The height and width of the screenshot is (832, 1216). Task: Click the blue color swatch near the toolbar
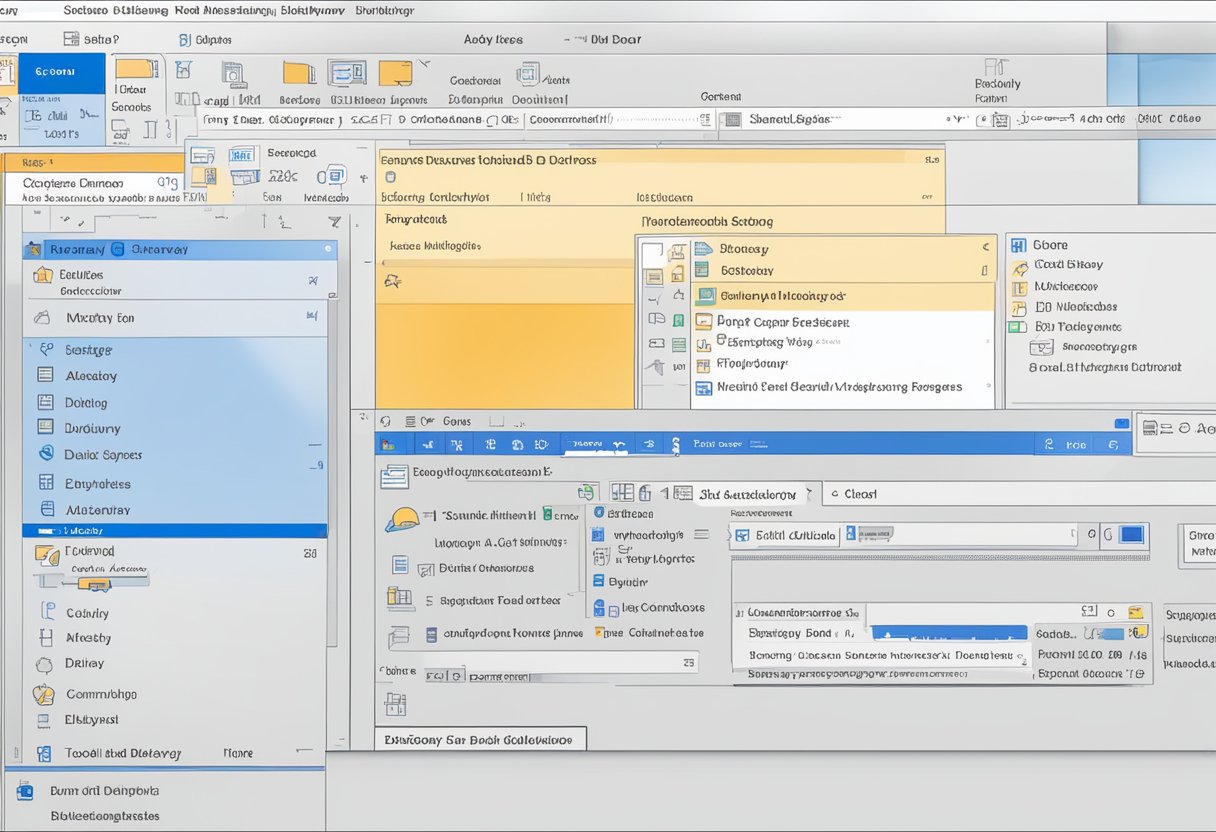[x=1131, y=534]
